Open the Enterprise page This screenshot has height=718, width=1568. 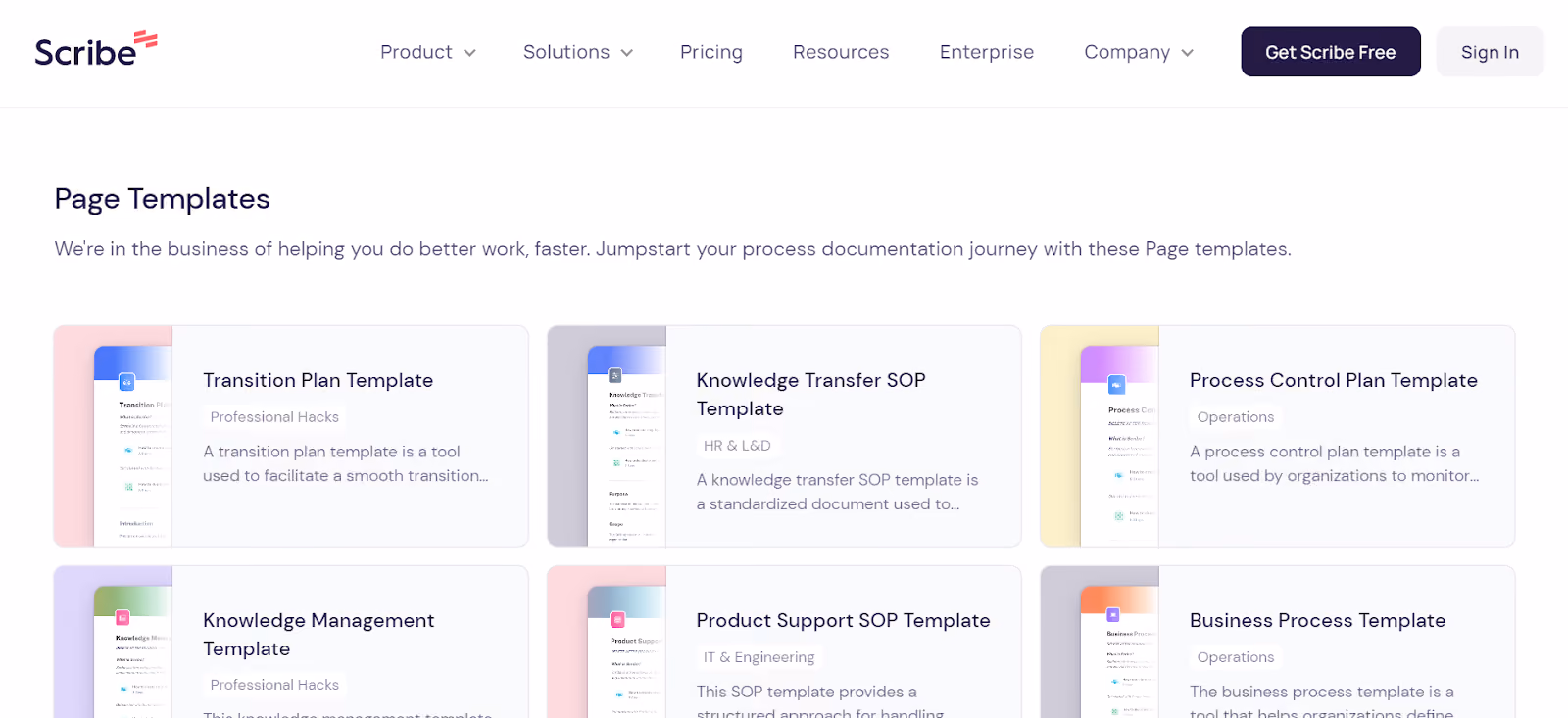point(987,52)
